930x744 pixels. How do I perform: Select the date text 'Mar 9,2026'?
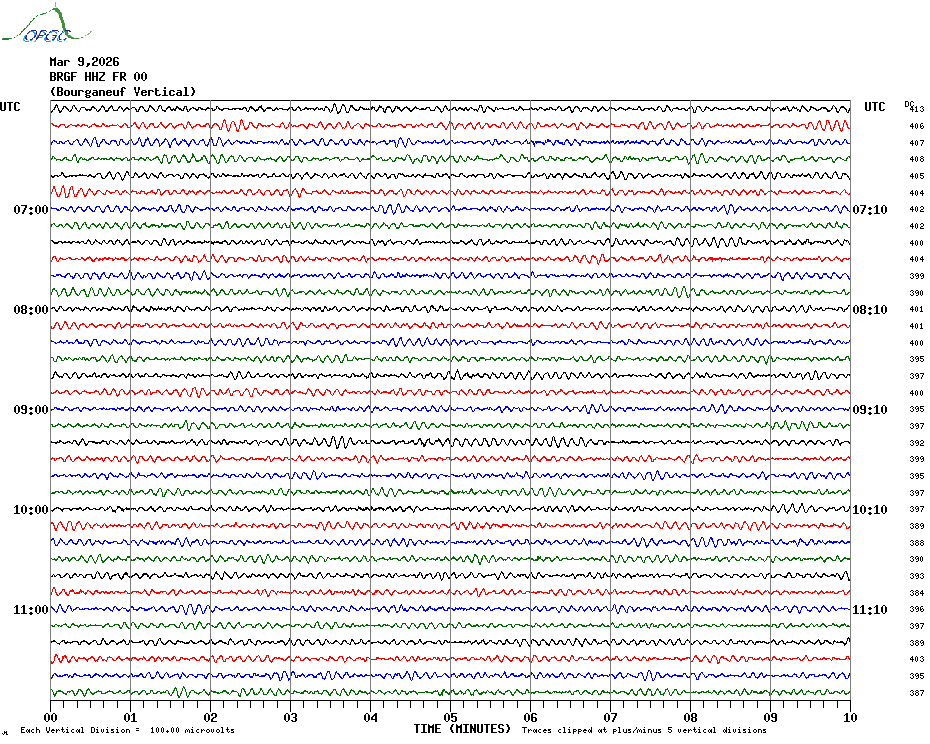(84, 62)
